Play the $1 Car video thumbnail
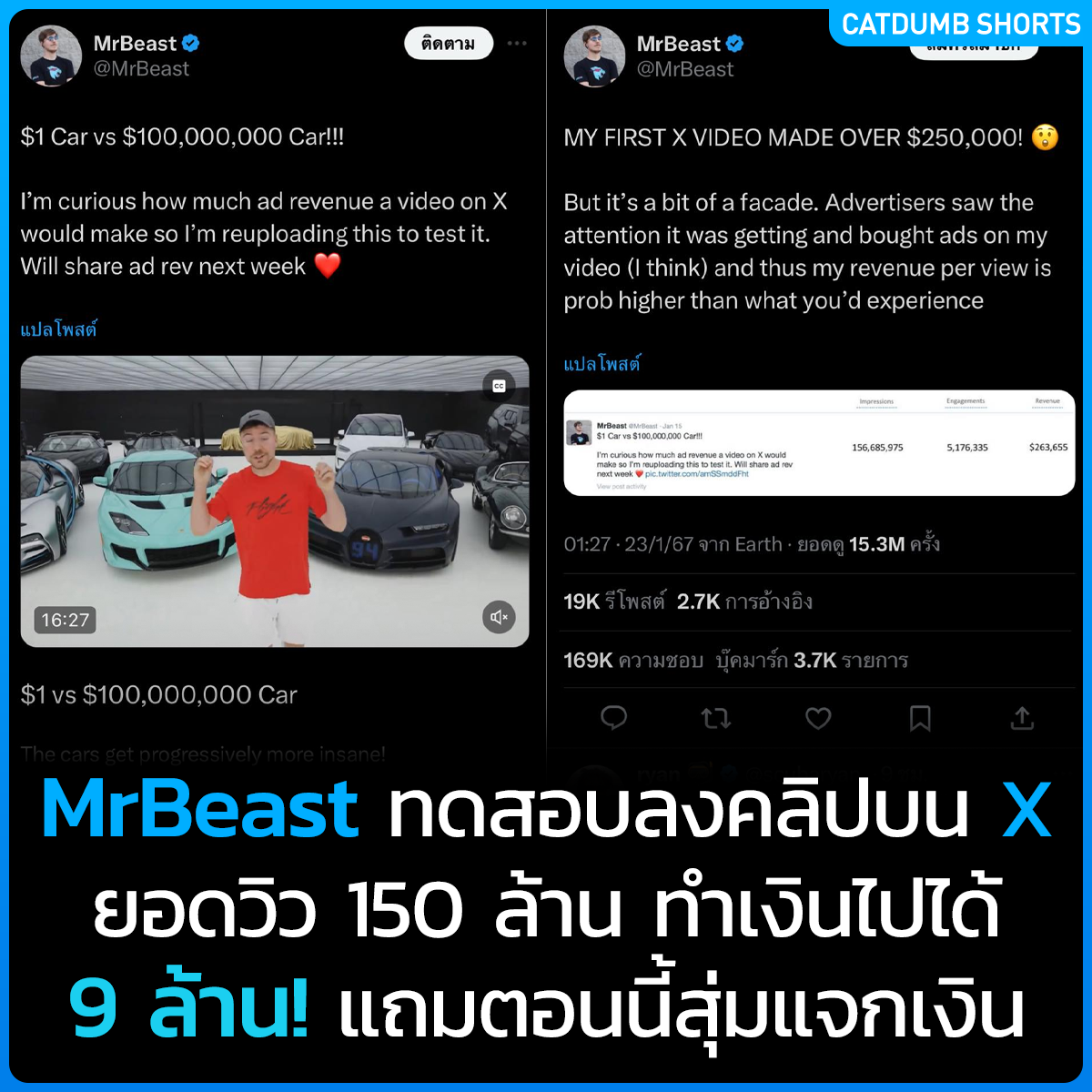Image resolution: width=1092 pixels, height=1092 pixels. click(x=275, y=501)
